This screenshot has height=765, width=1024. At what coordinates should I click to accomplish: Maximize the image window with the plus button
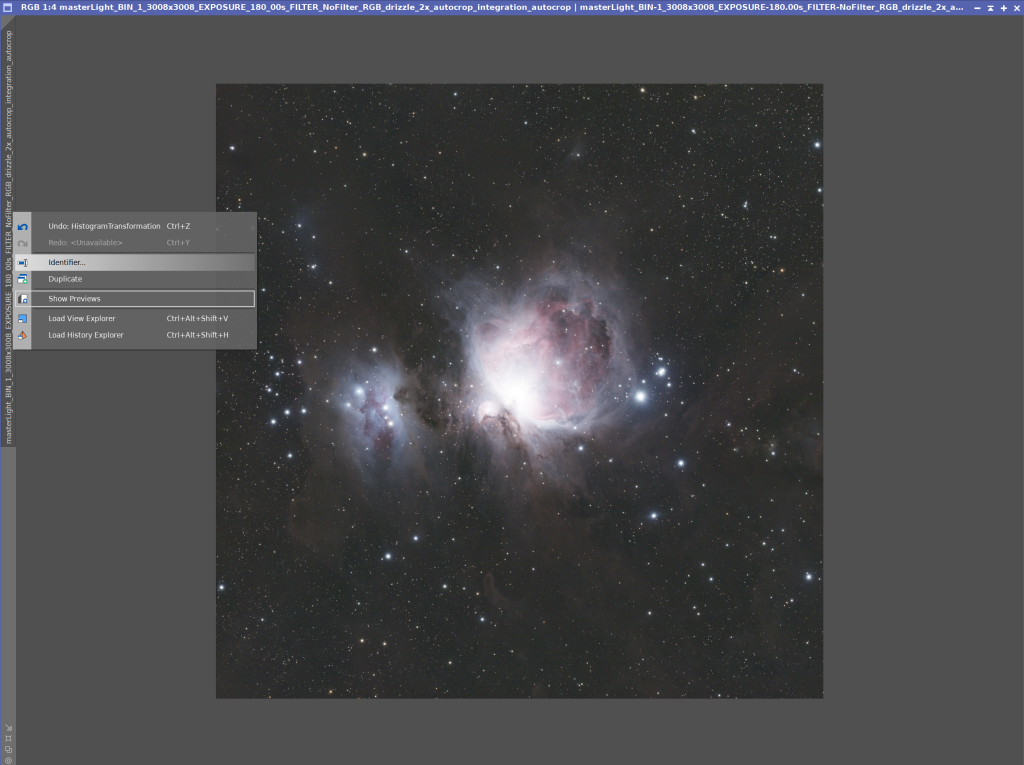click(1003, 7)
